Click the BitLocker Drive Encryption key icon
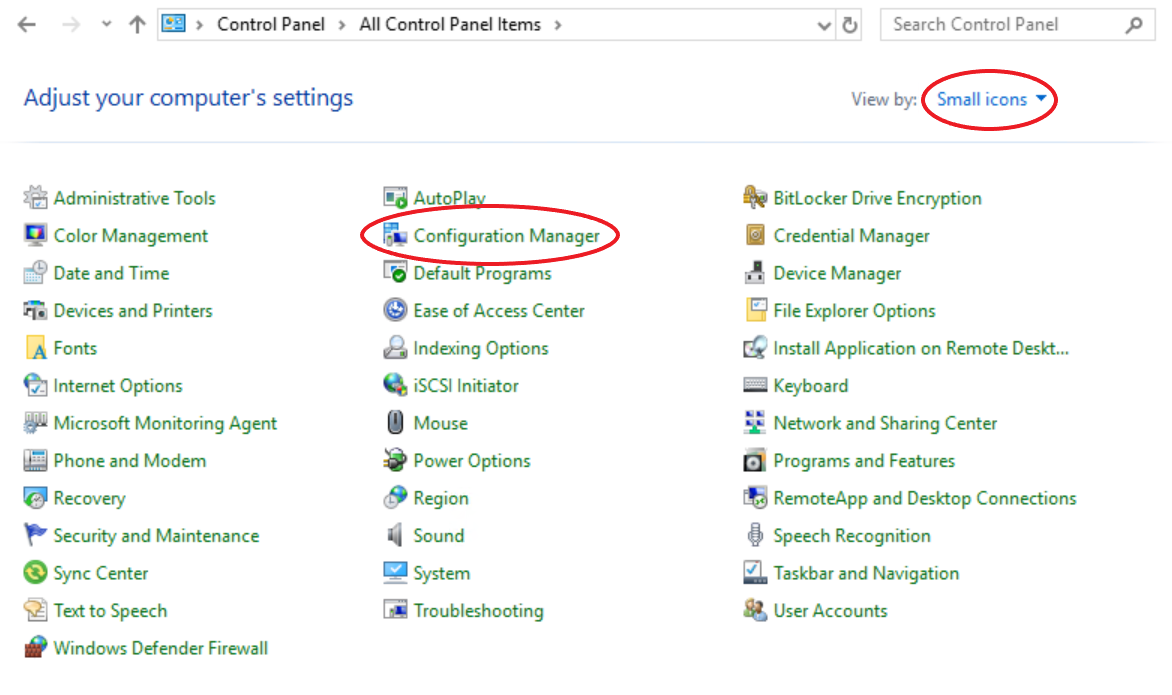1172x695 pixels. click(x=755, y=198)
